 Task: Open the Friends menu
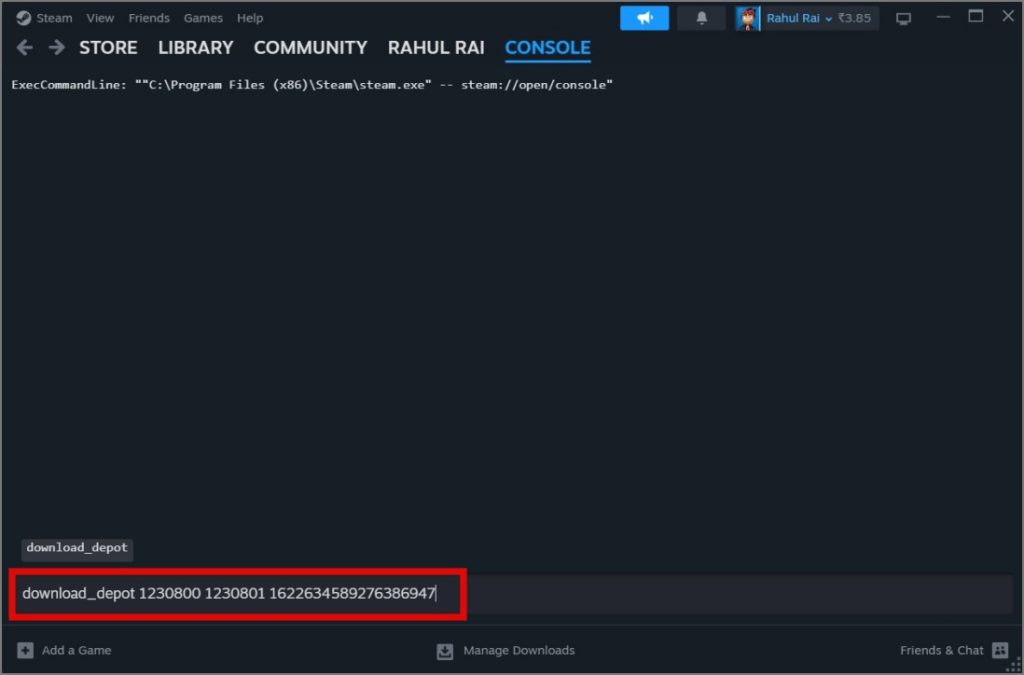[x=148, y=17]
